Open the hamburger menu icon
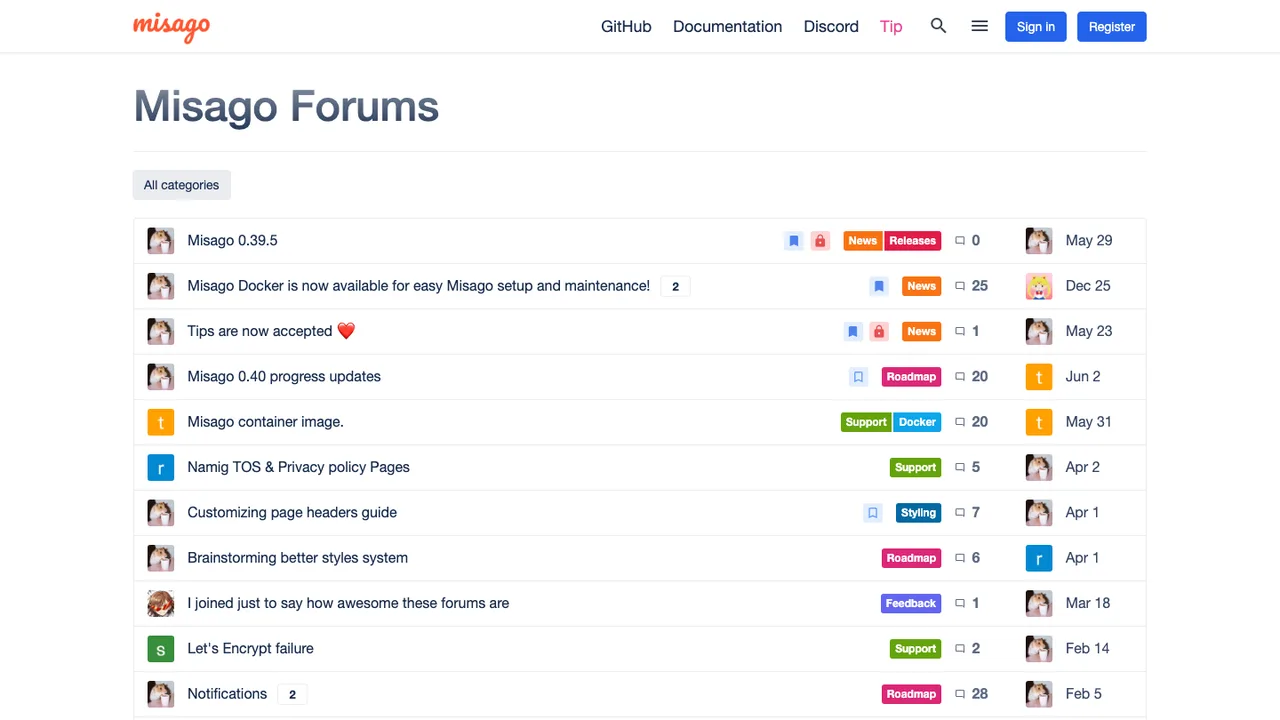The width and height of the screenshot is (1280, 720). pyautogui.click(x=980, y=26)
